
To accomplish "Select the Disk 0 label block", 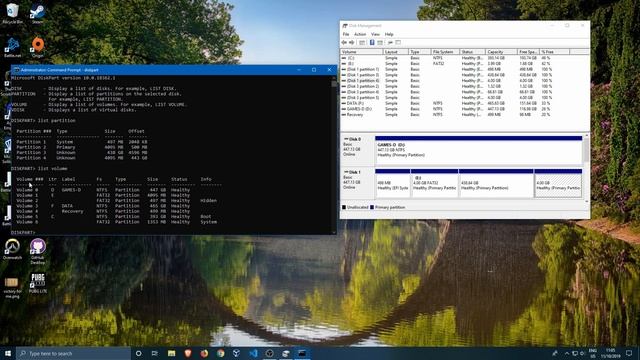I will click(x=357, y=149).
